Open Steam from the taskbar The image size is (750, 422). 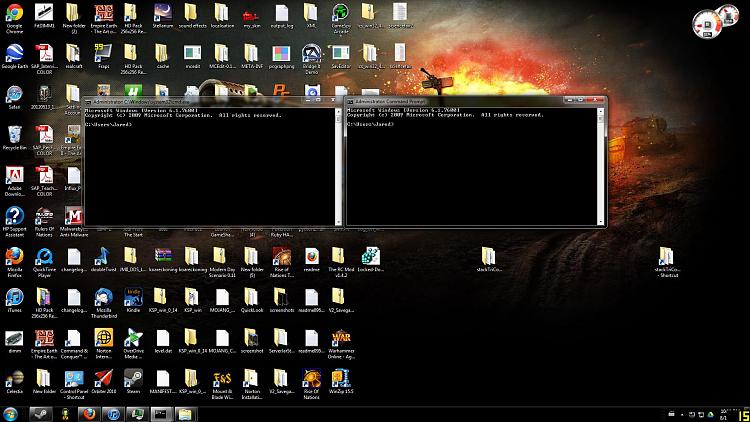point(40,414)
